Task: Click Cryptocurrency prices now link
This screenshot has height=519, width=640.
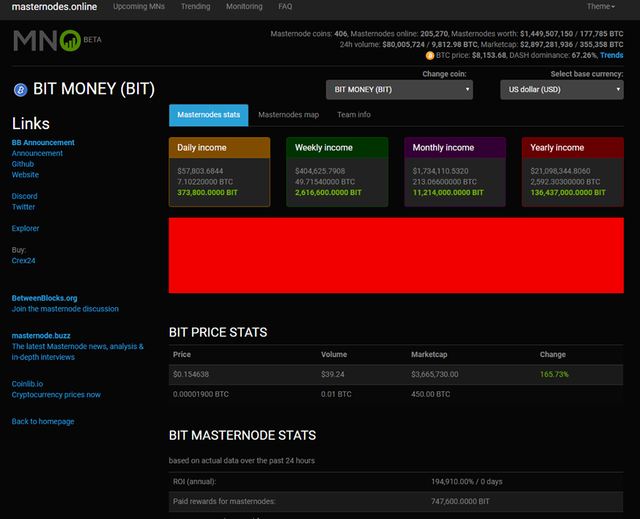Action: point(56,395)
